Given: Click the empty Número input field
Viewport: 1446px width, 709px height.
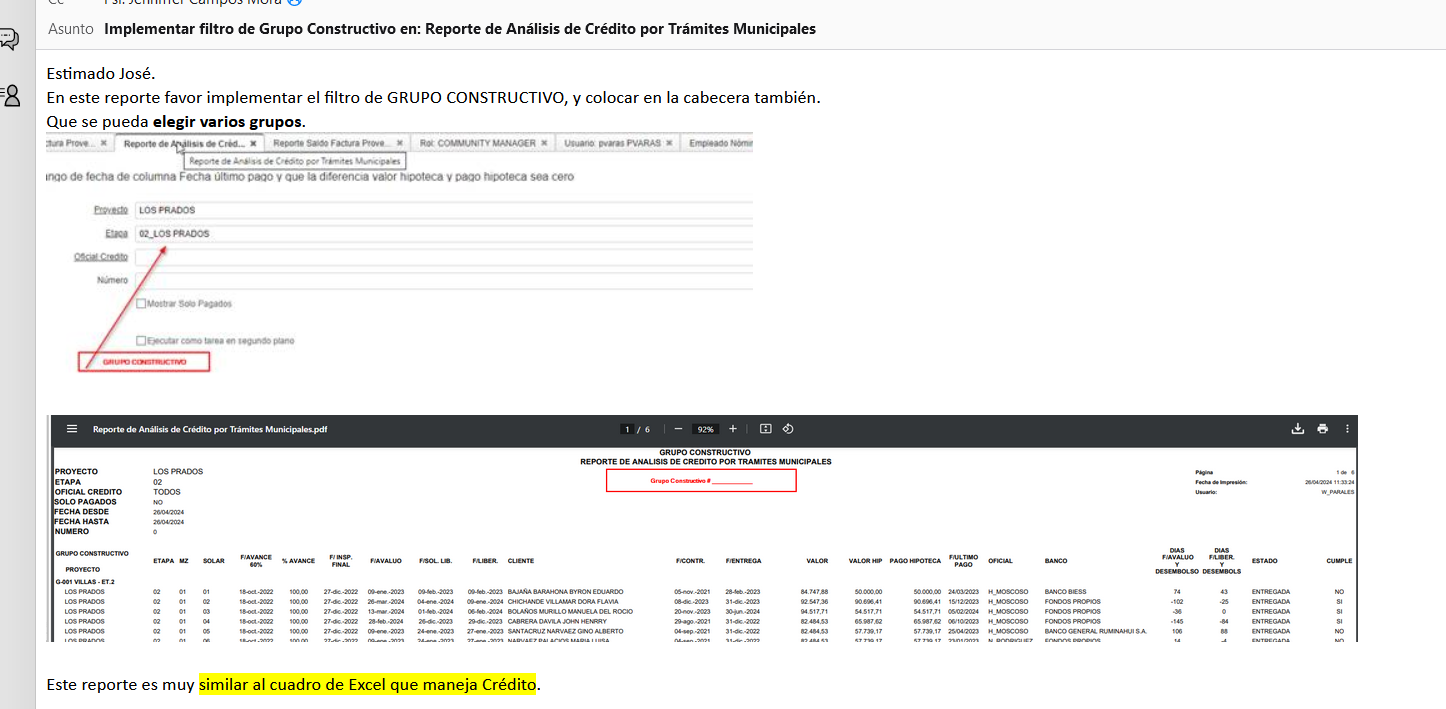Looking at the screenshot, I should pos(440,280).
